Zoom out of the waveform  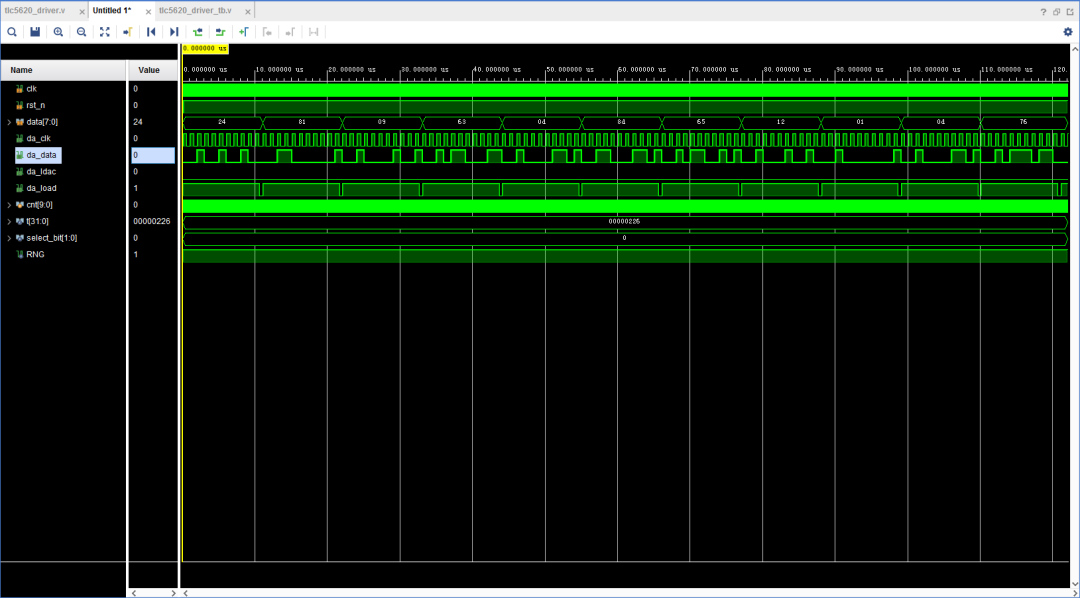pos(80,32)
